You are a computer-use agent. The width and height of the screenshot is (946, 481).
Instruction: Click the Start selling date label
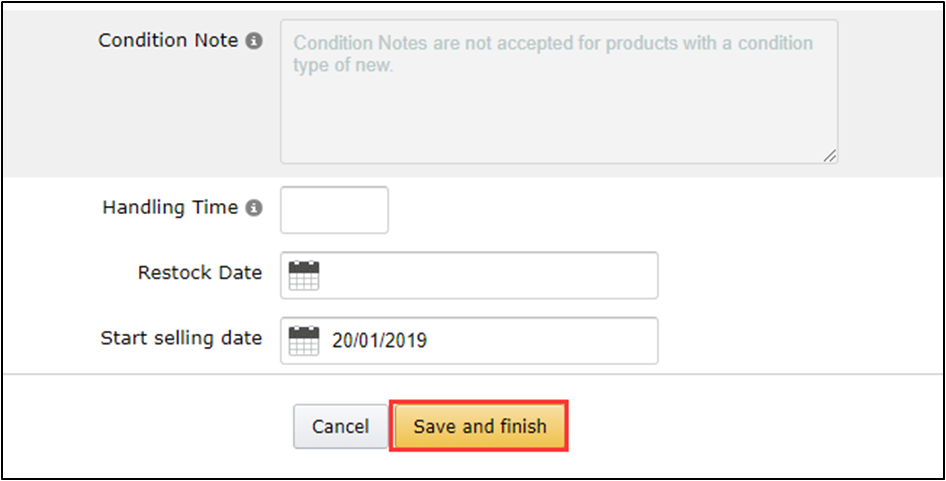pyautogui.click(x=181, y=338)
